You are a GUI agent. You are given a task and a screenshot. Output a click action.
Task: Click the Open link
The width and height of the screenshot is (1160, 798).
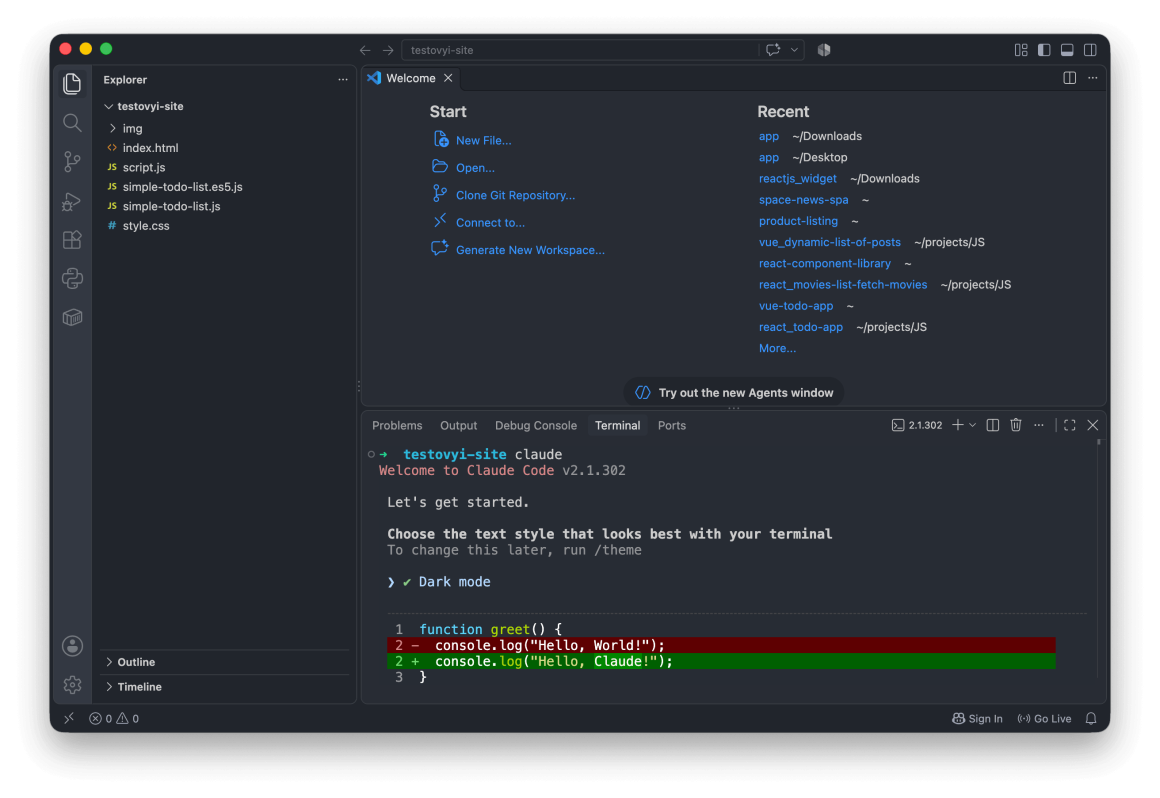475,167
